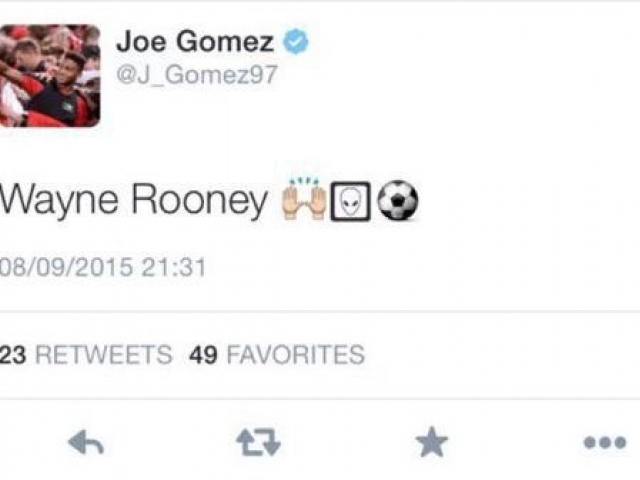Click the blue verified badge

click(x=296, y=41)
